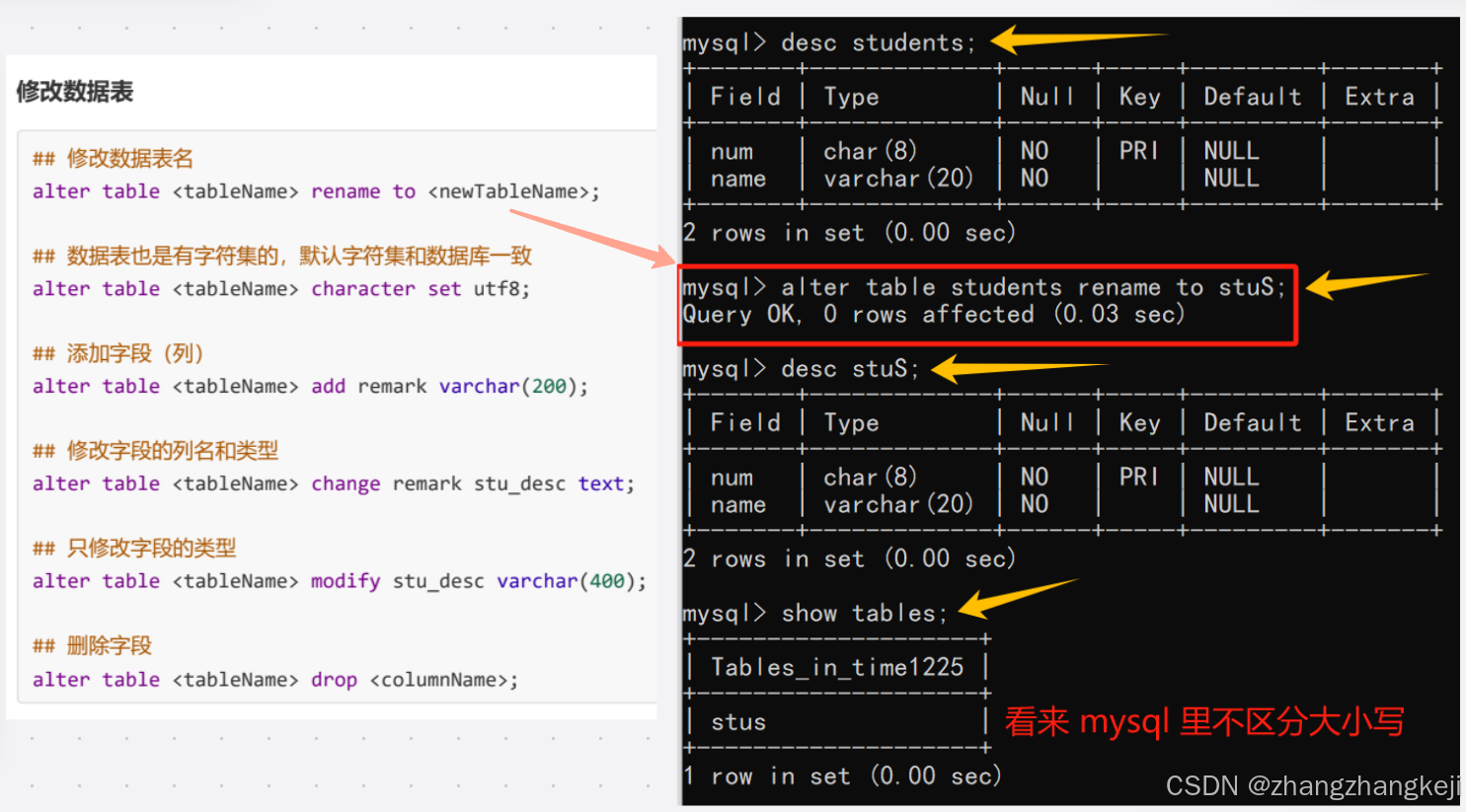The image size is (1466, 812).
Task: Click varchar(200) in the add remark statement
Action: tap(508, 387)
